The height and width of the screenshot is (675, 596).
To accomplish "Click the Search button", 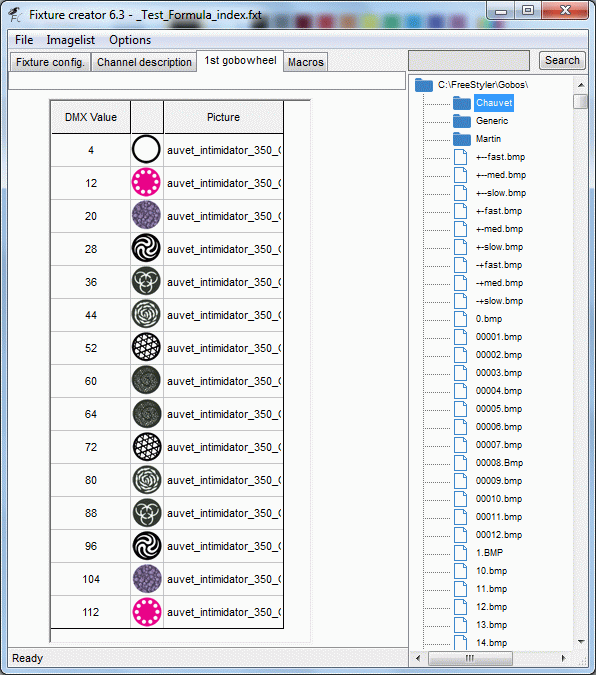I will (x=562, y=60).
